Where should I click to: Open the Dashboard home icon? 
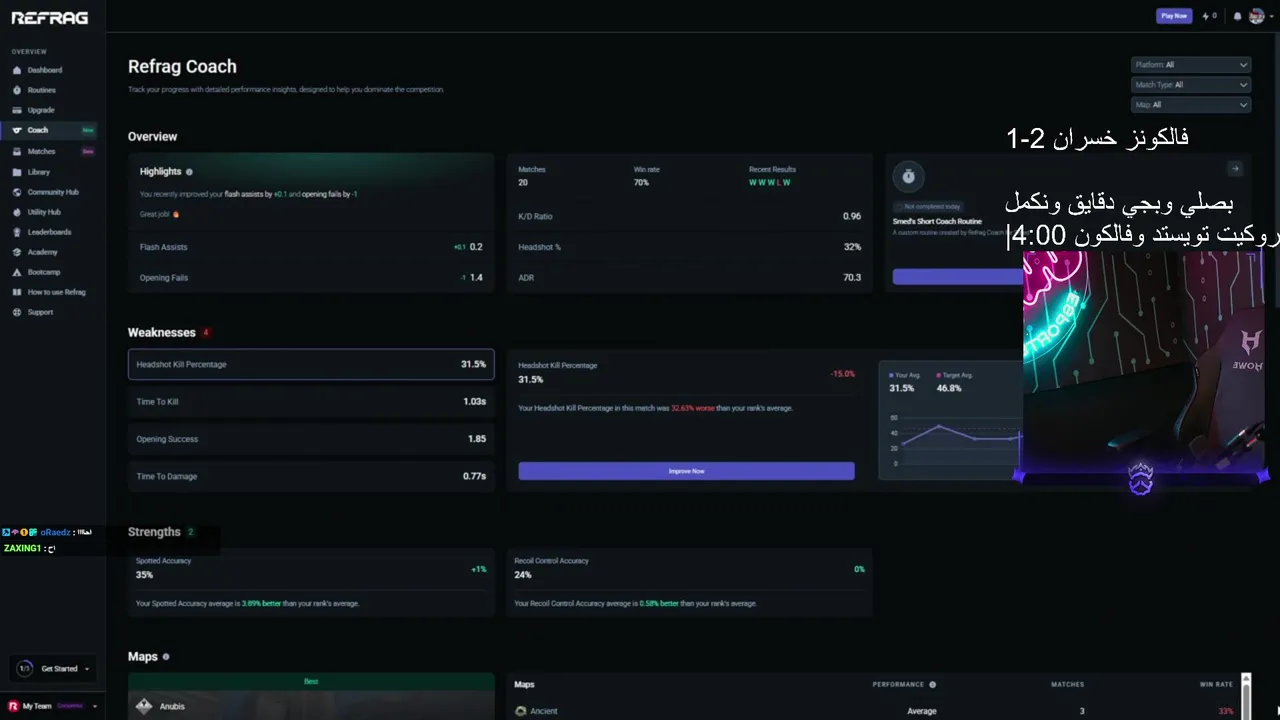[17, 70]
